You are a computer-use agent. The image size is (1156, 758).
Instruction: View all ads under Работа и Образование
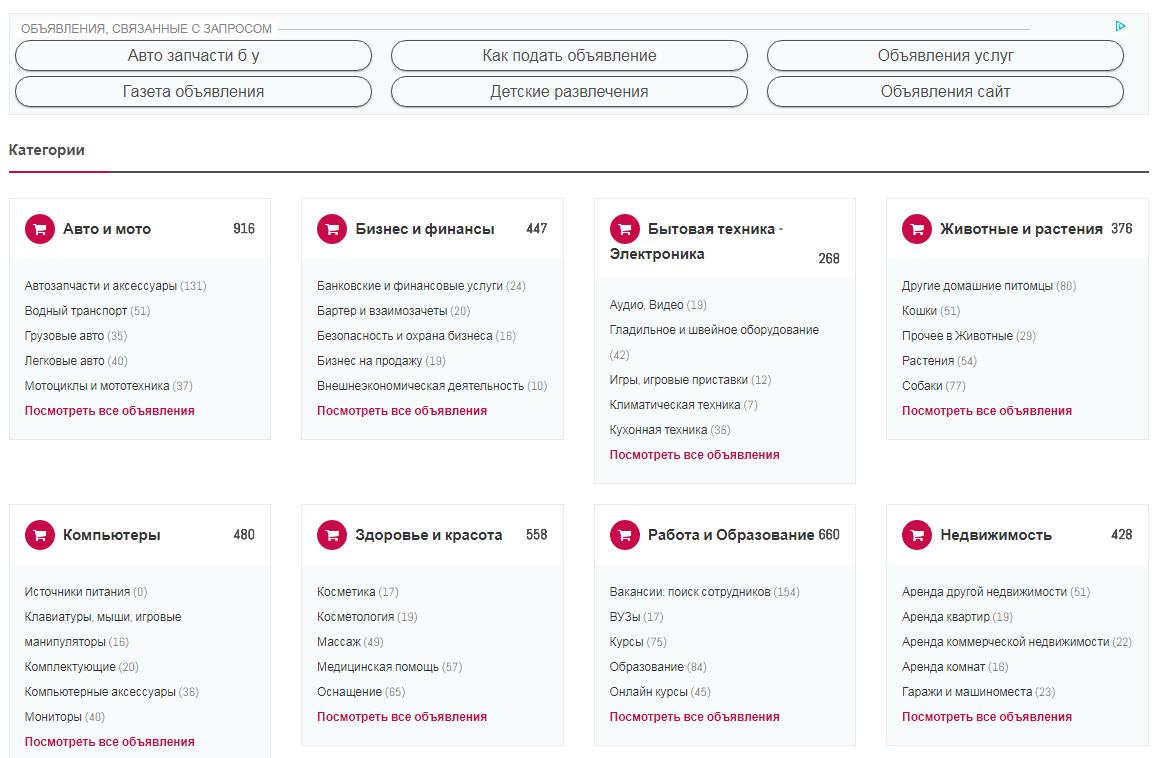[694, 717]
